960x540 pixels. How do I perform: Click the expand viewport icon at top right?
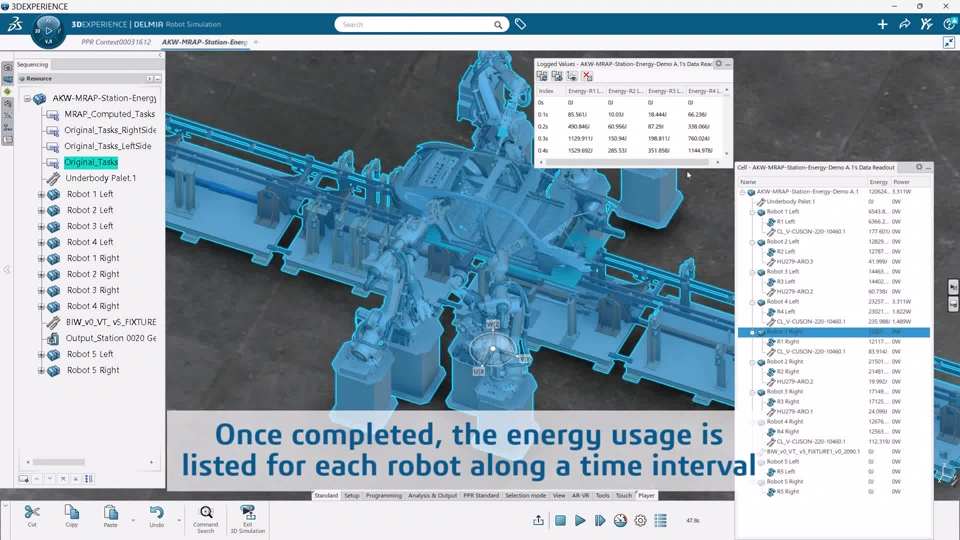pyautogui.click(x=949, y=42)
